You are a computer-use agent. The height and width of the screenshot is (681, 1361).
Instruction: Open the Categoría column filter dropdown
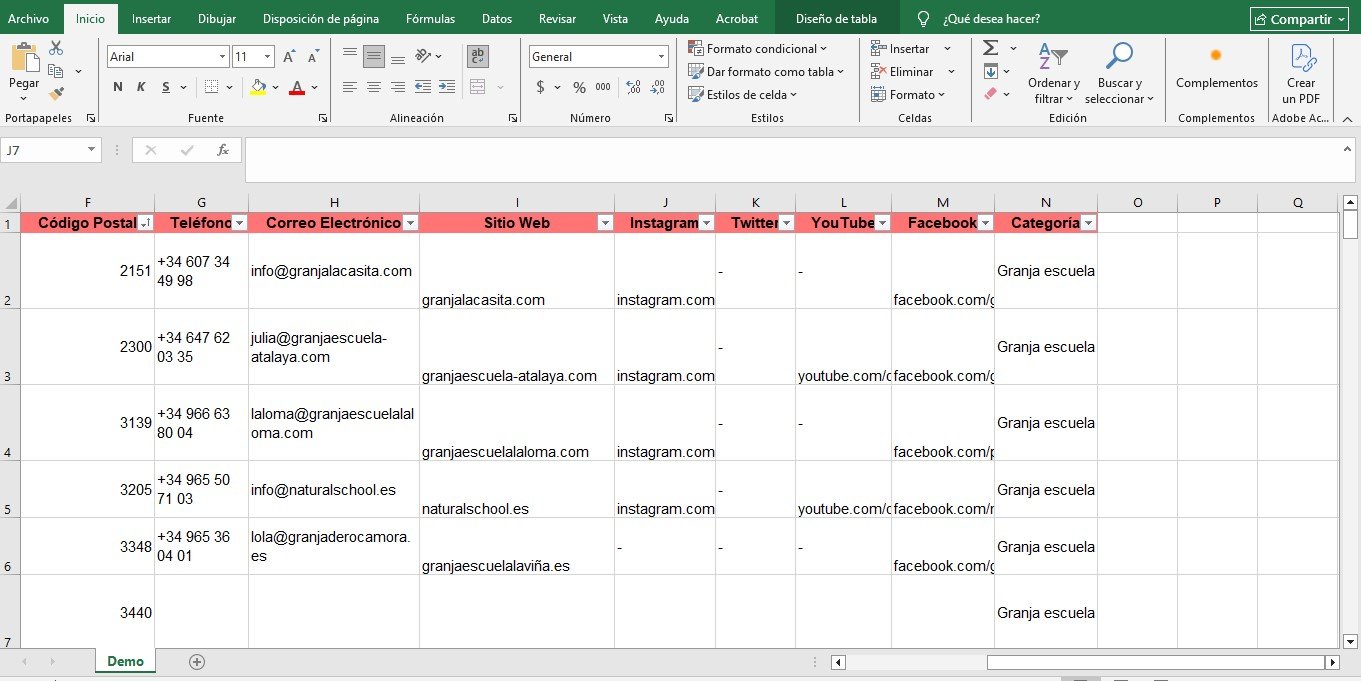[1088, 223]
